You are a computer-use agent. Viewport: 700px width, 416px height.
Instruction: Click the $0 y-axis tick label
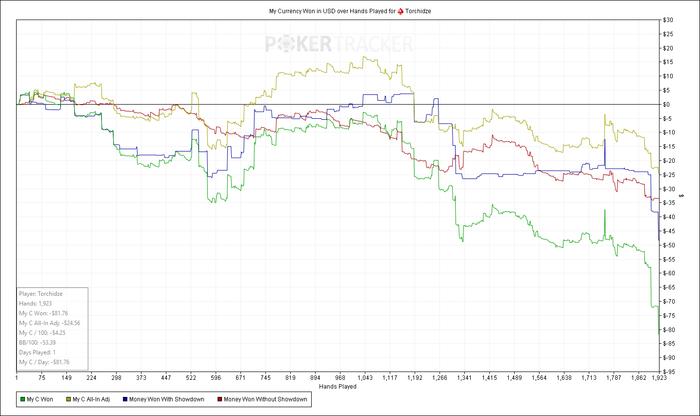tap(666, 104)
